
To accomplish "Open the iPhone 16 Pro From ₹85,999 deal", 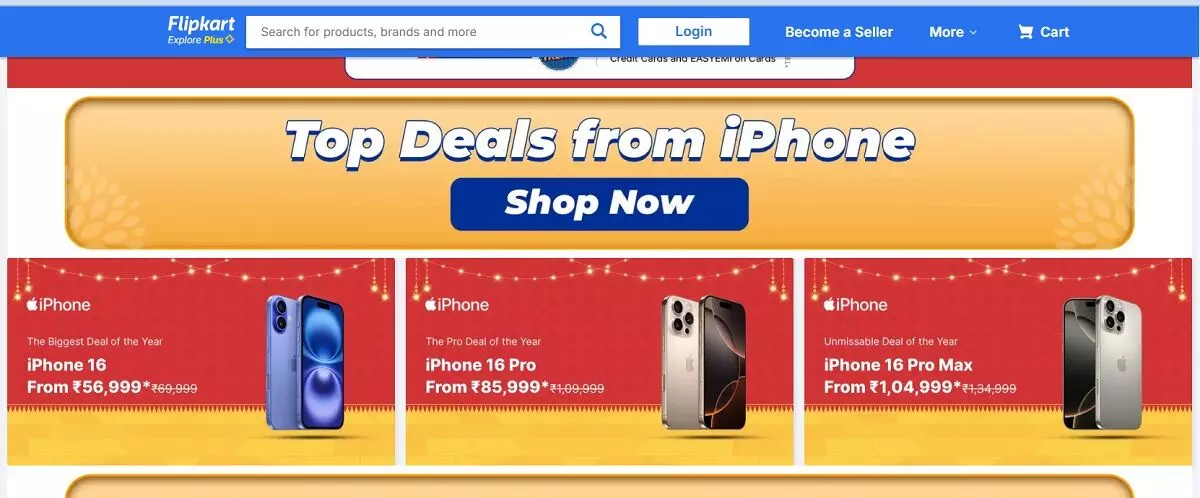I will pyautogui.click(x=599, y=361).
